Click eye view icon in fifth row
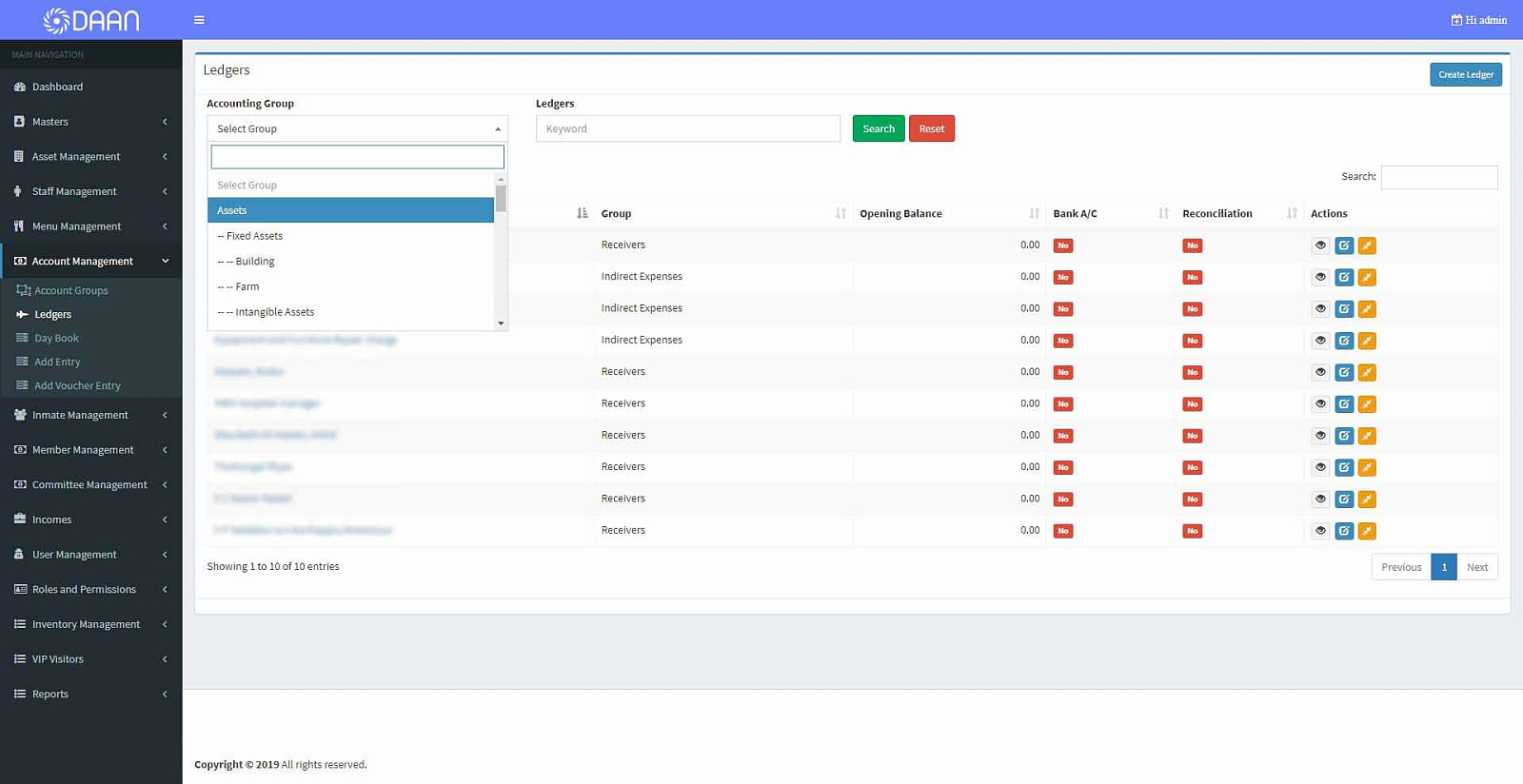This screenshot has width=1523, height=784. click(1320, 372)
